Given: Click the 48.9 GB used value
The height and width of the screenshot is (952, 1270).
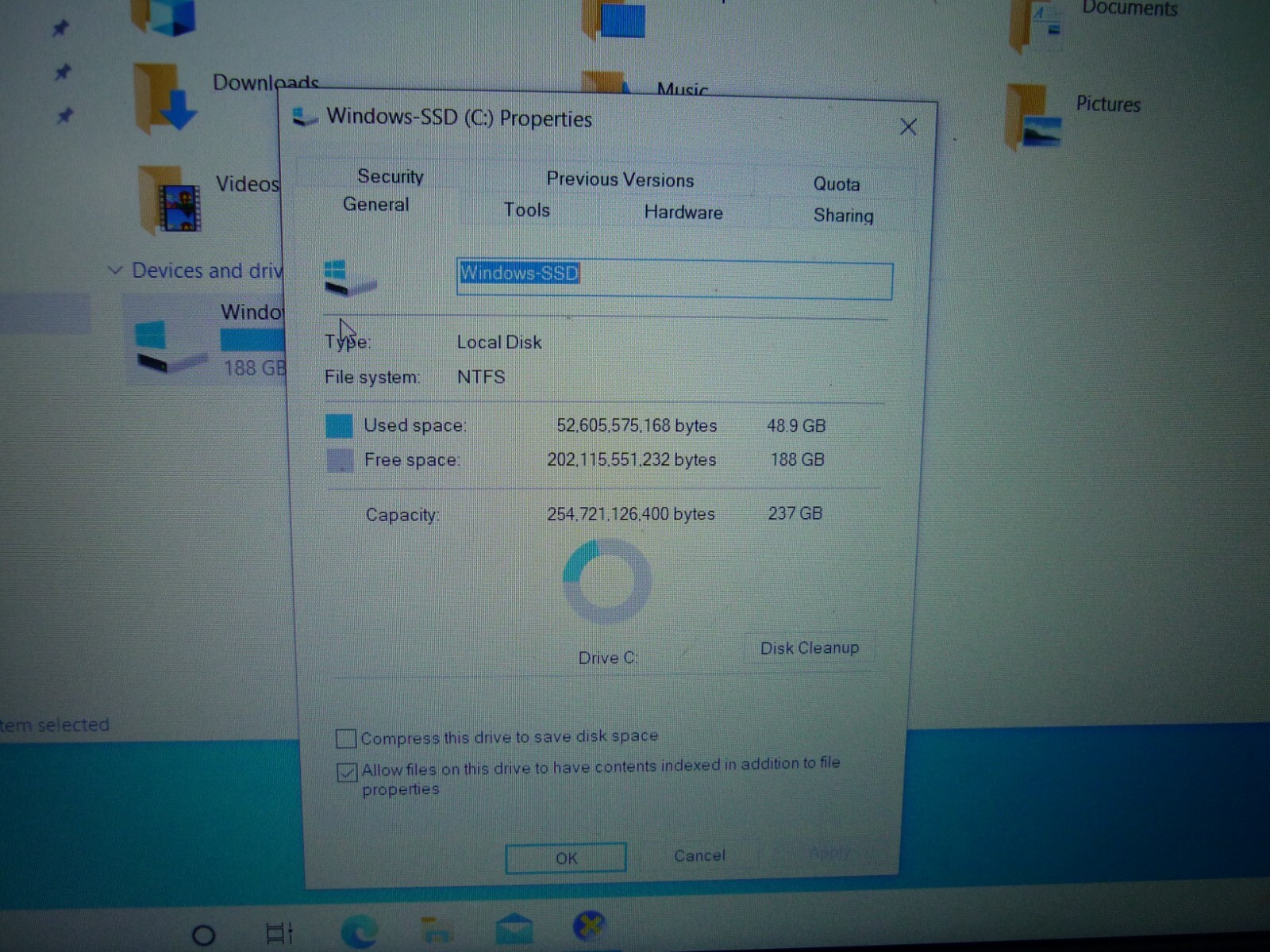Looking at the screenshot, I should point(796,426).
